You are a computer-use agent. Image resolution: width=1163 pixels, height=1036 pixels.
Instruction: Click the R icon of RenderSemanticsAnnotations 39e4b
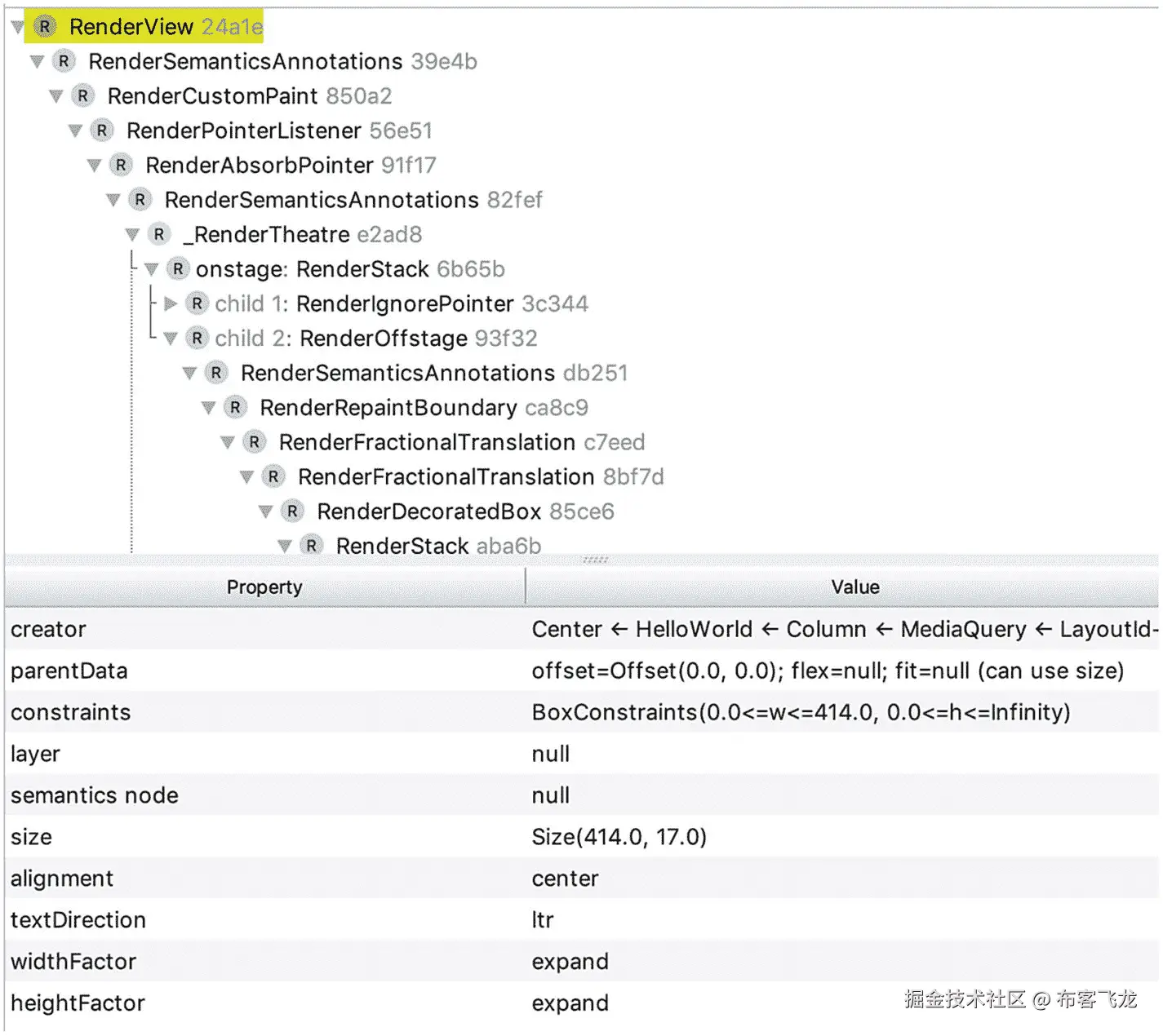(64, 61)
